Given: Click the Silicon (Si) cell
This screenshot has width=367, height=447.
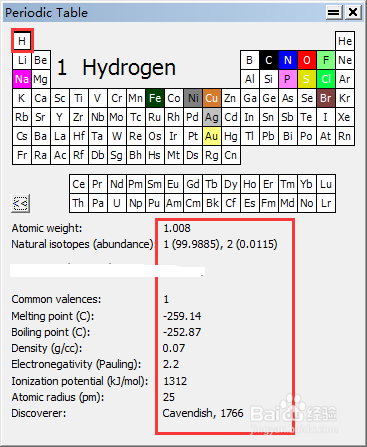Looking at the screenshot, I should 269,79.
